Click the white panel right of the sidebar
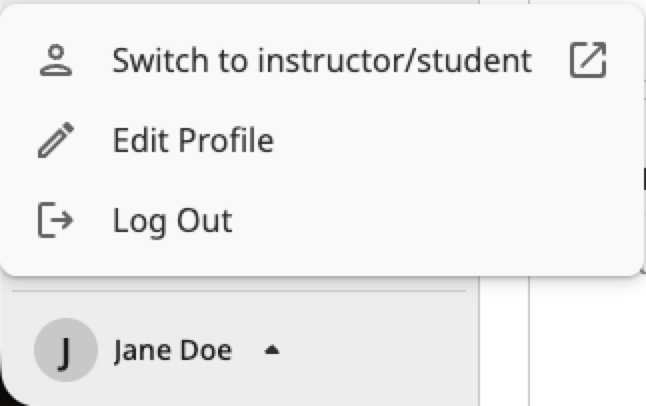Image resolution: width=646 pixels, height=406 pixels. click(588, 342)
